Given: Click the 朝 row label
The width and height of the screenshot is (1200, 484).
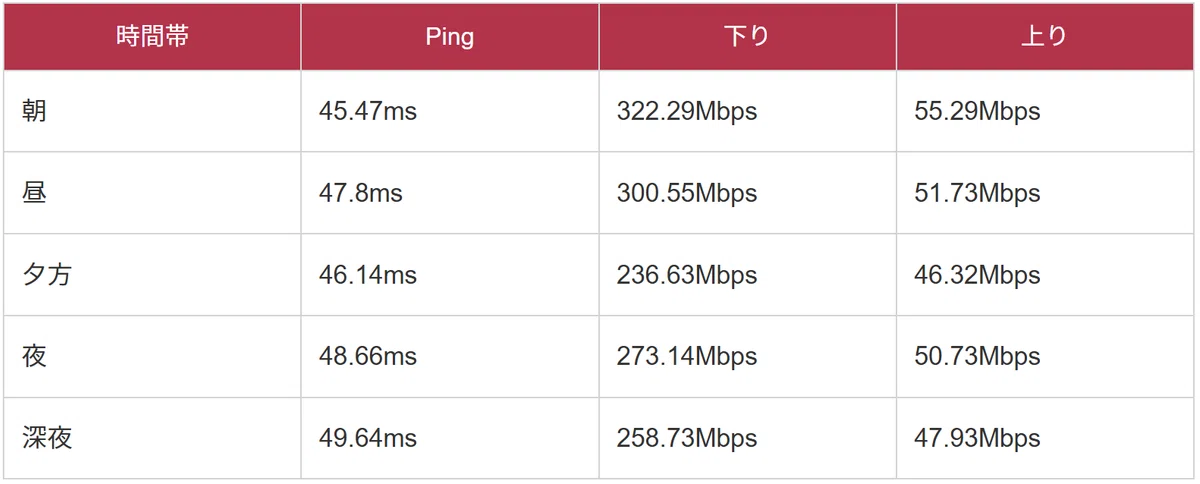Looking at the screenshot, I should pos(35,111).
